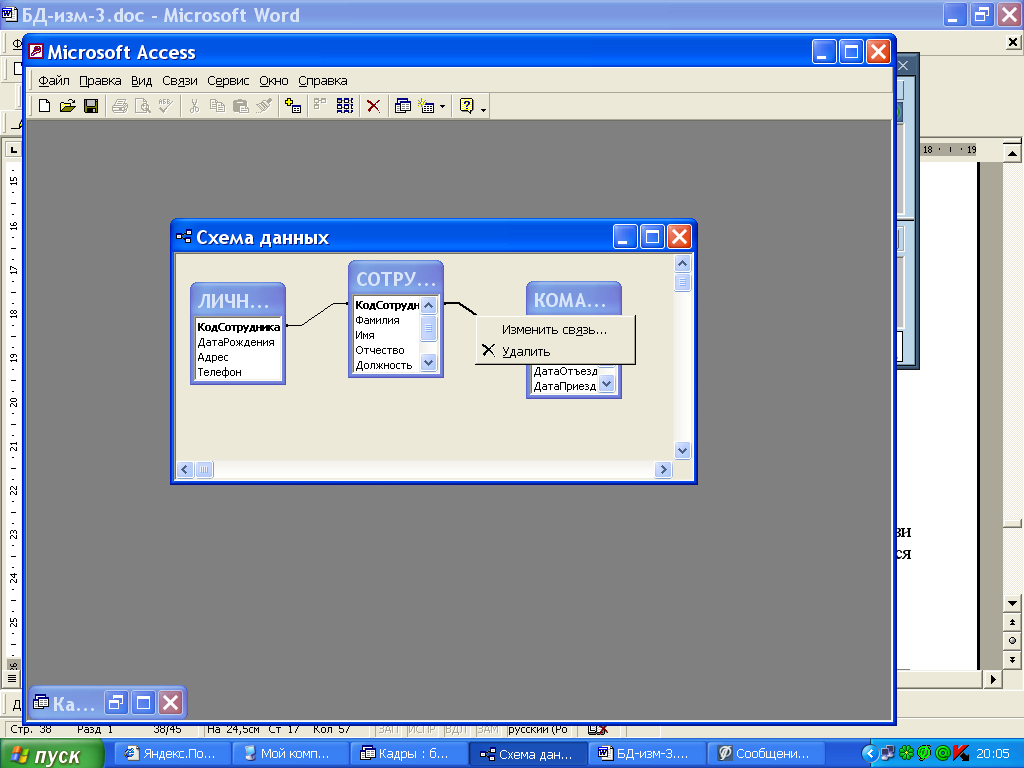Click the Show All Relationships icon
The height and width of the screenshot is (768, 1024).
coord(345,106)
